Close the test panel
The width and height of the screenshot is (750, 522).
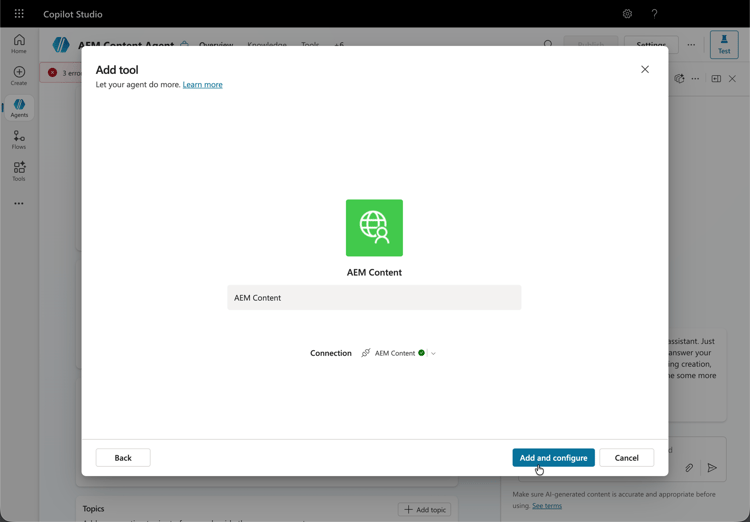pos(732,78)
